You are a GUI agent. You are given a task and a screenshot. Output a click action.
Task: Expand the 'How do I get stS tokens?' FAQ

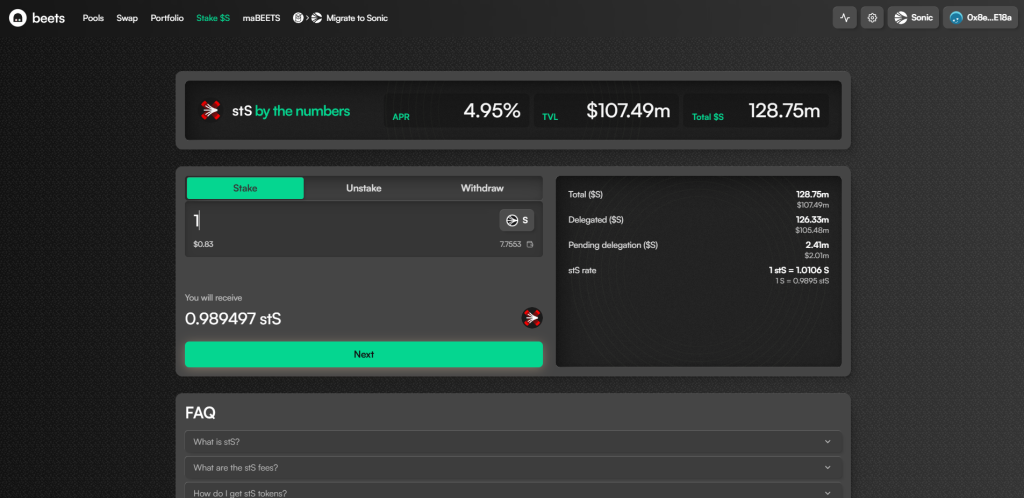point(513,493)
